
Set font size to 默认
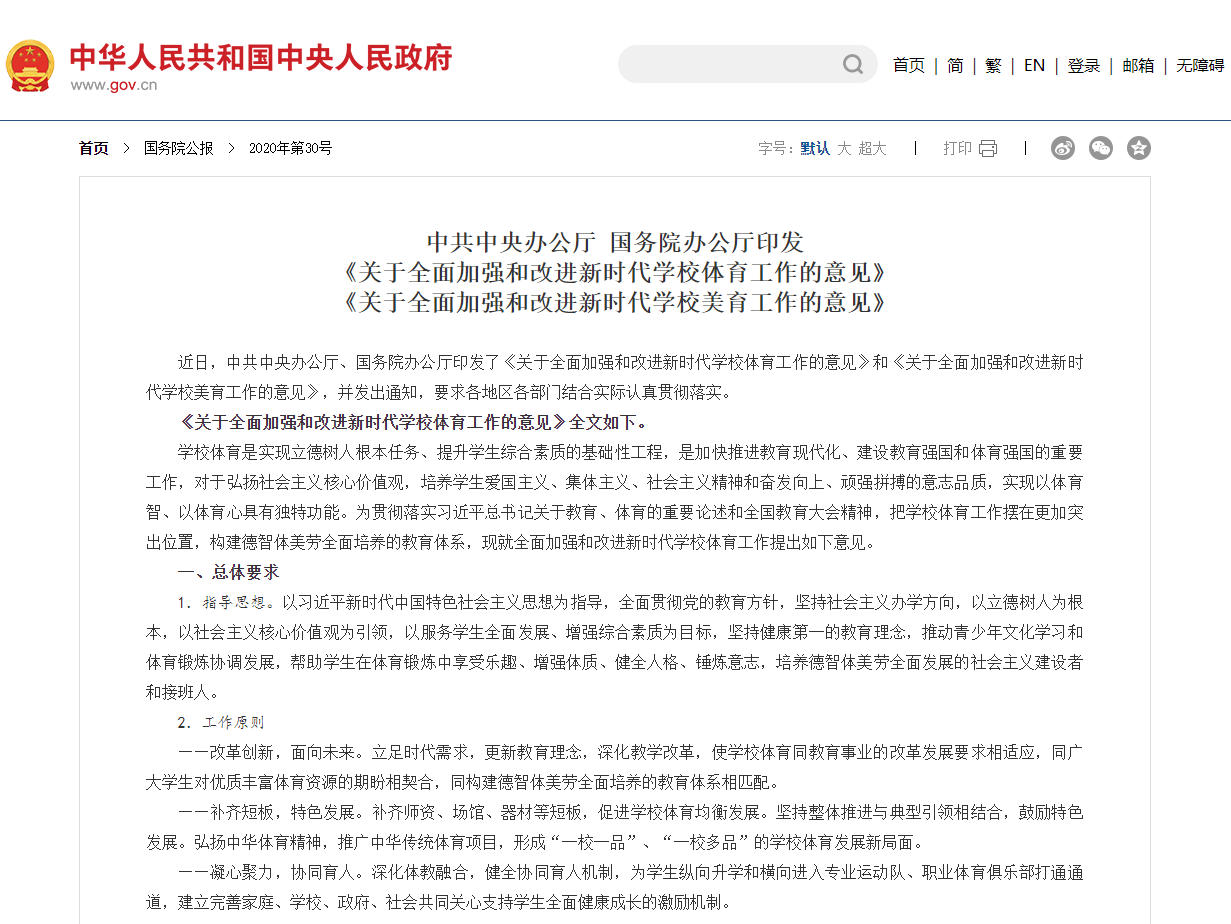tap(815, 148)
